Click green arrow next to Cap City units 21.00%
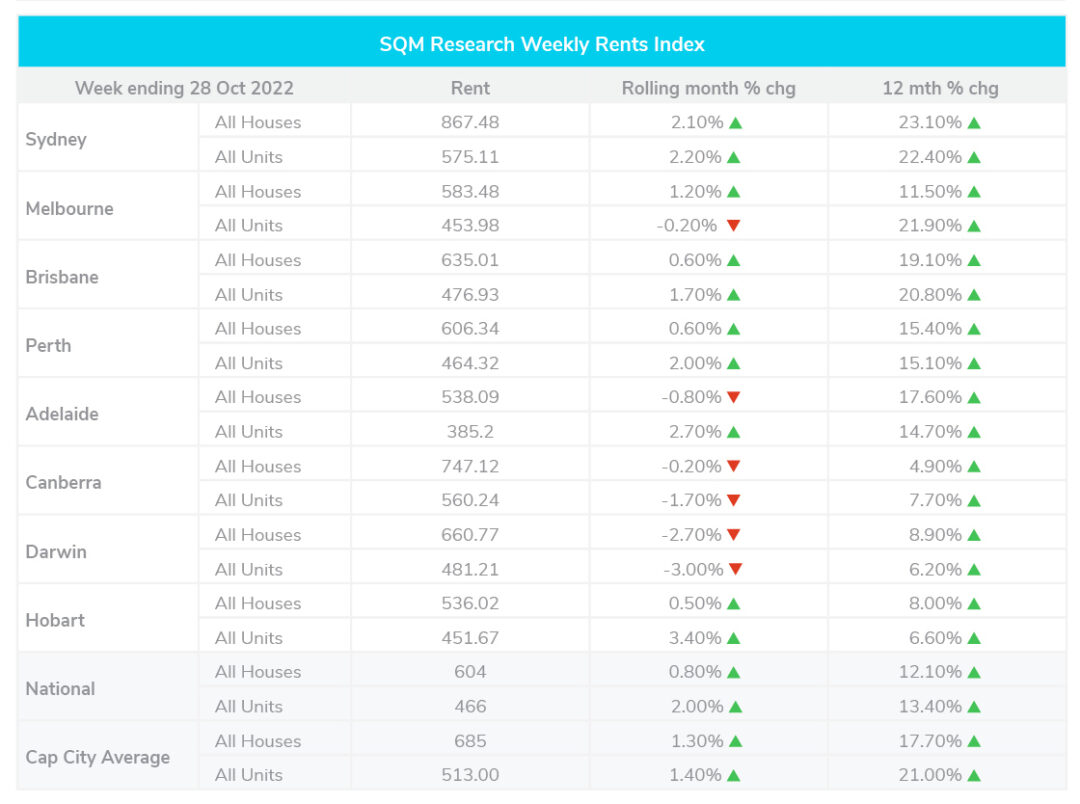This screenshot has width=1080, height=804. click(973, 776)
